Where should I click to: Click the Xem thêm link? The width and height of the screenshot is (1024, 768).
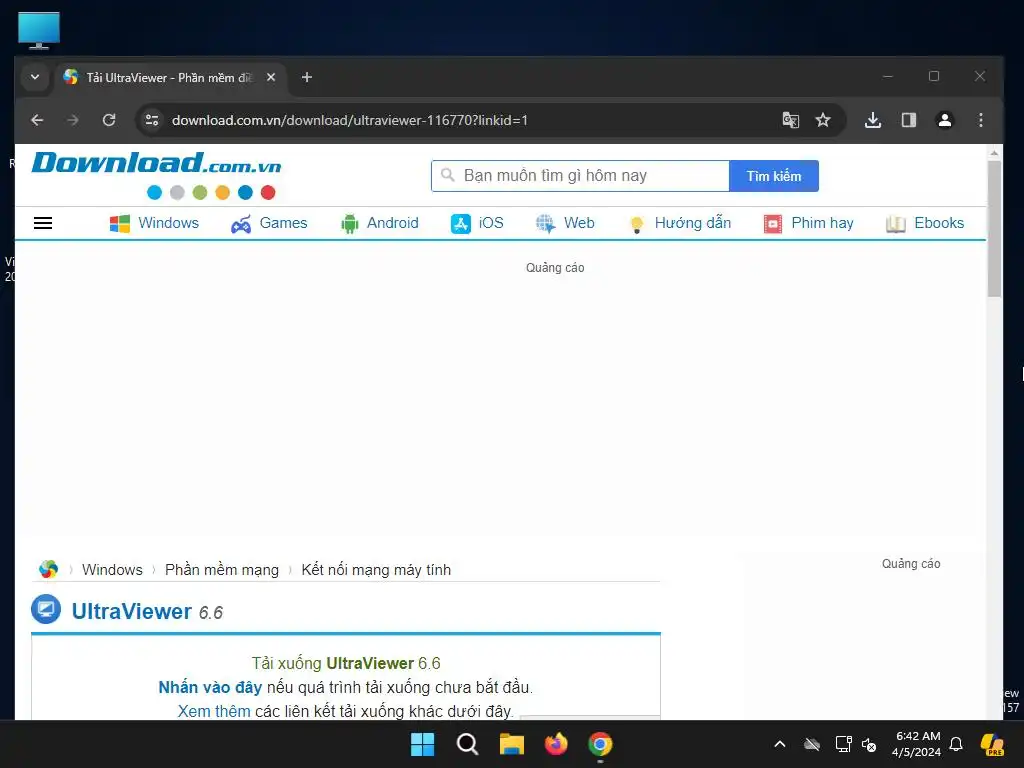(214, 711)
